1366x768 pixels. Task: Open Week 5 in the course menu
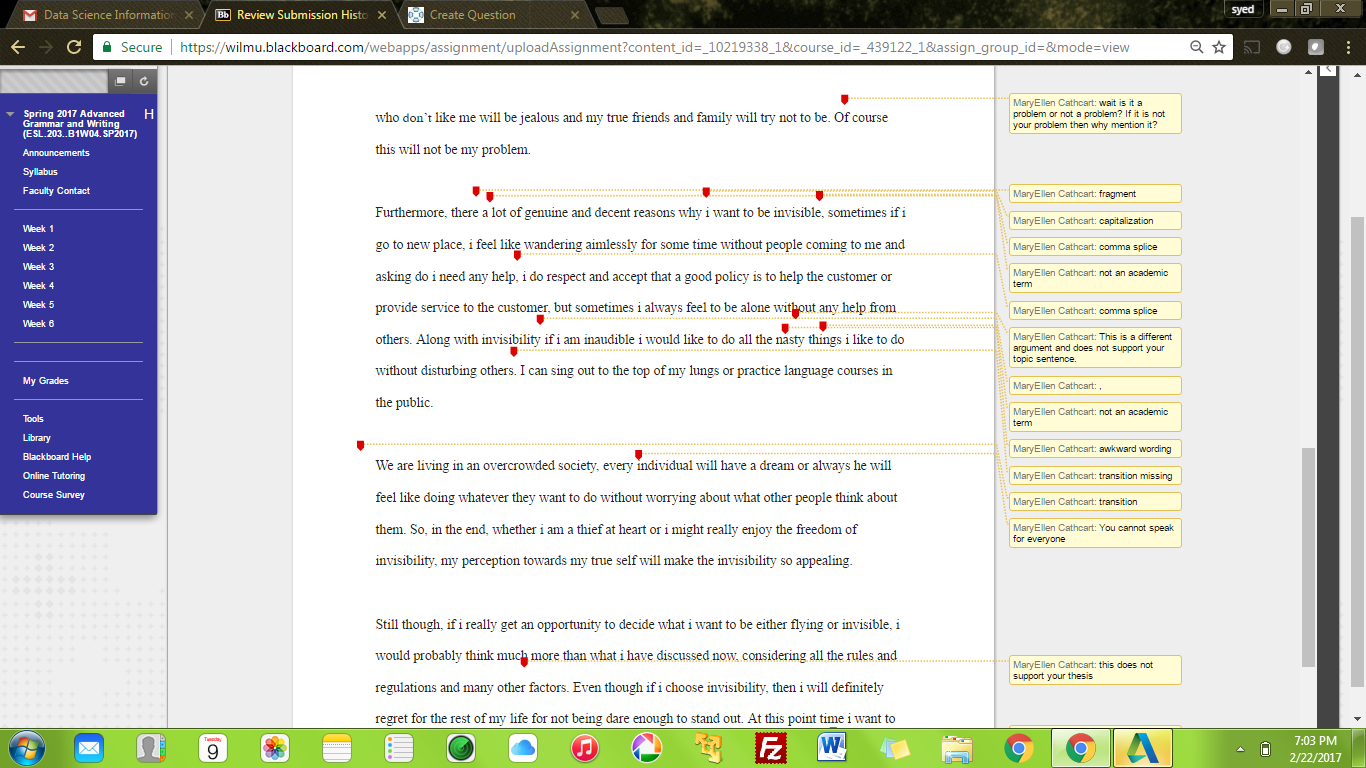(x=38, y=305)
